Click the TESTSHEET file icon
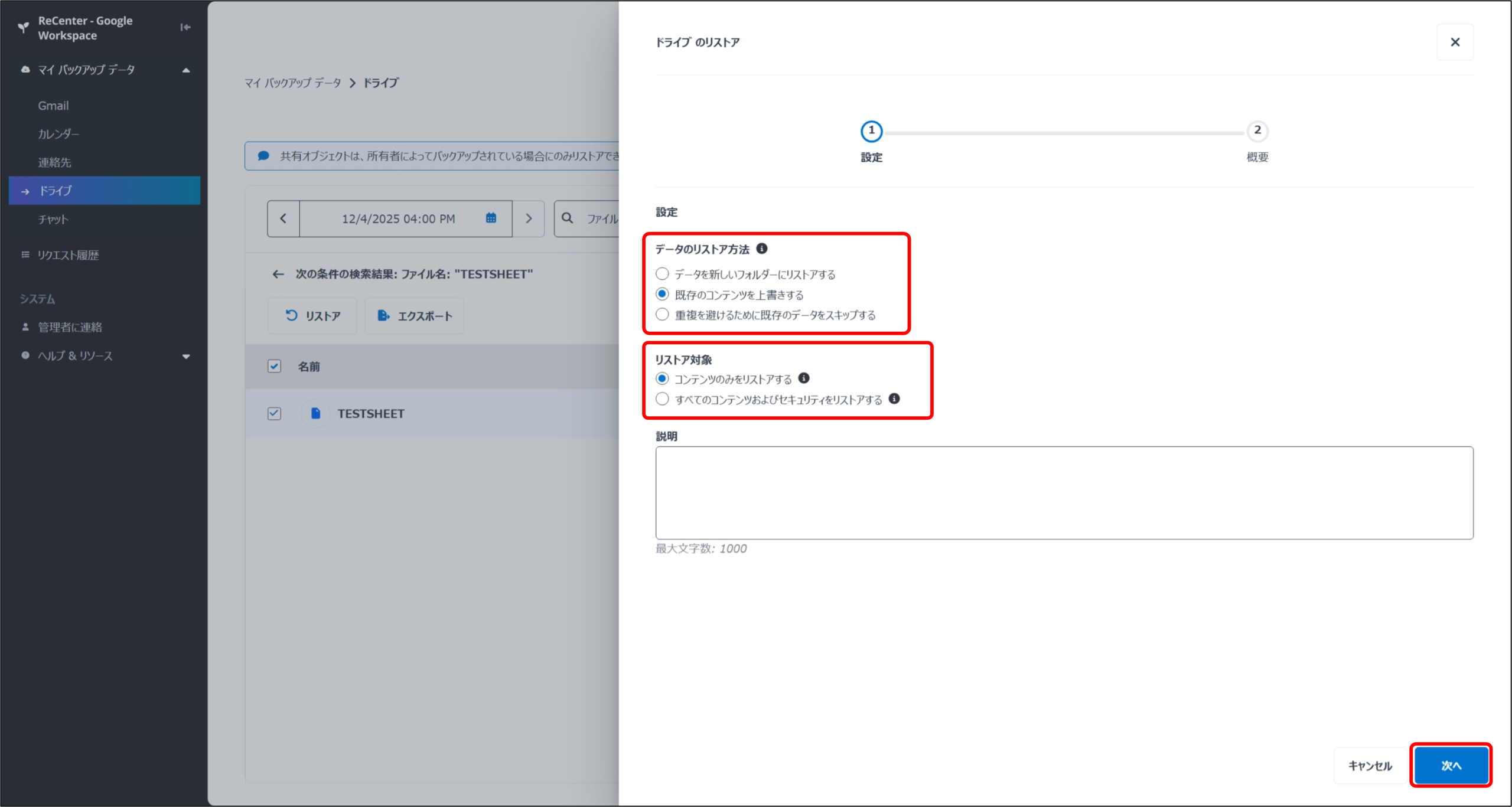The height and width of the screenshot is (807, 1512). pyautogui.click(x=315, y=413)
